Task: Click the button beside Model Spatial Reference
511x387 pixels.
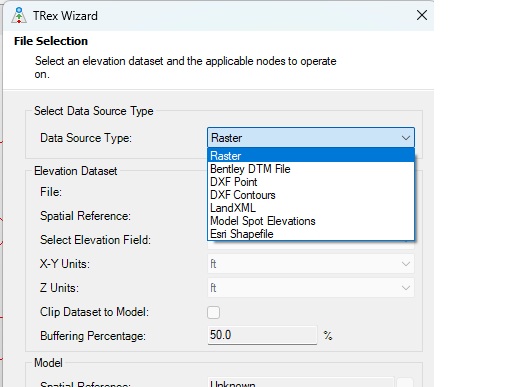Action: coord(405,383)
